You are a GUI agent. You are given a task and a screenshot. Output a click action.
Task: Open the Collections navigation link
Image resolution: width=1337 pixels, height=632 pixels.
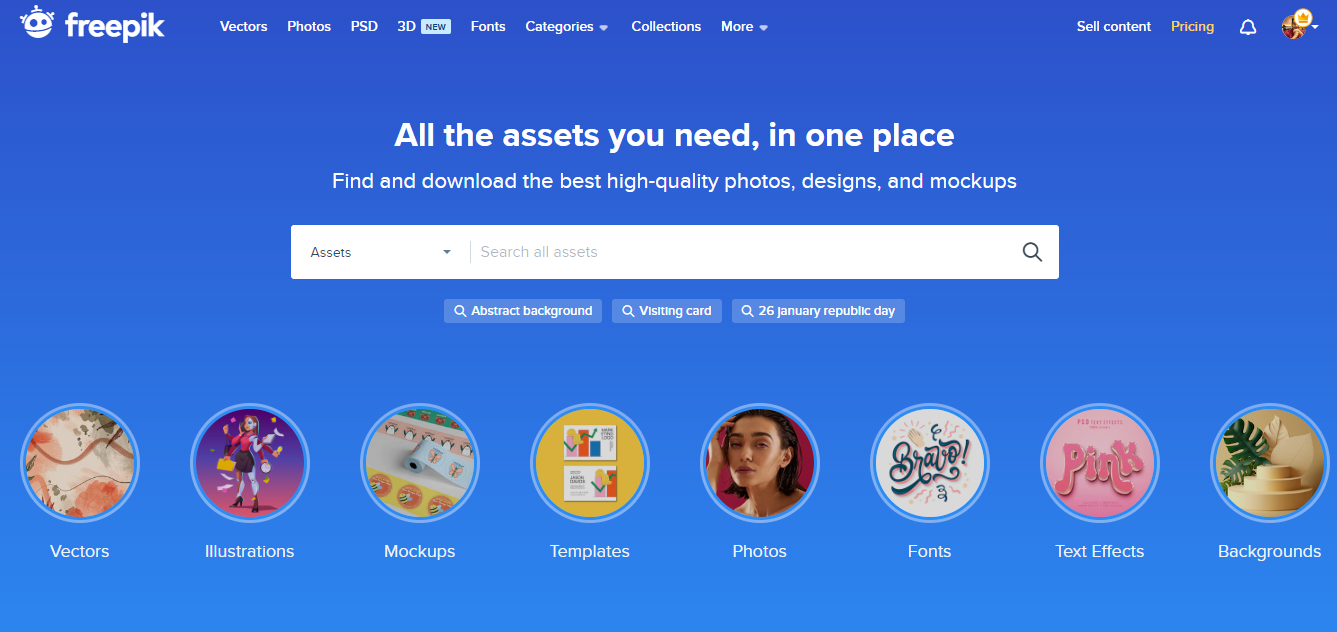pos(666,27)
